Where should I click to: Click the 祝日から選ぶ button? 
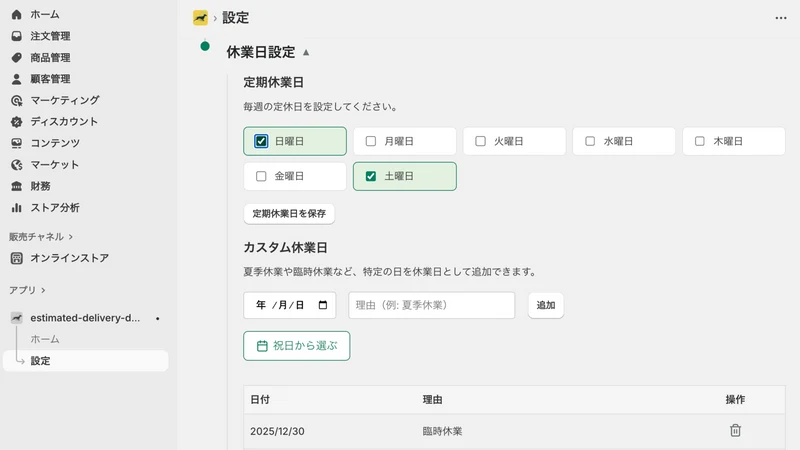click(x=296, y=346)
